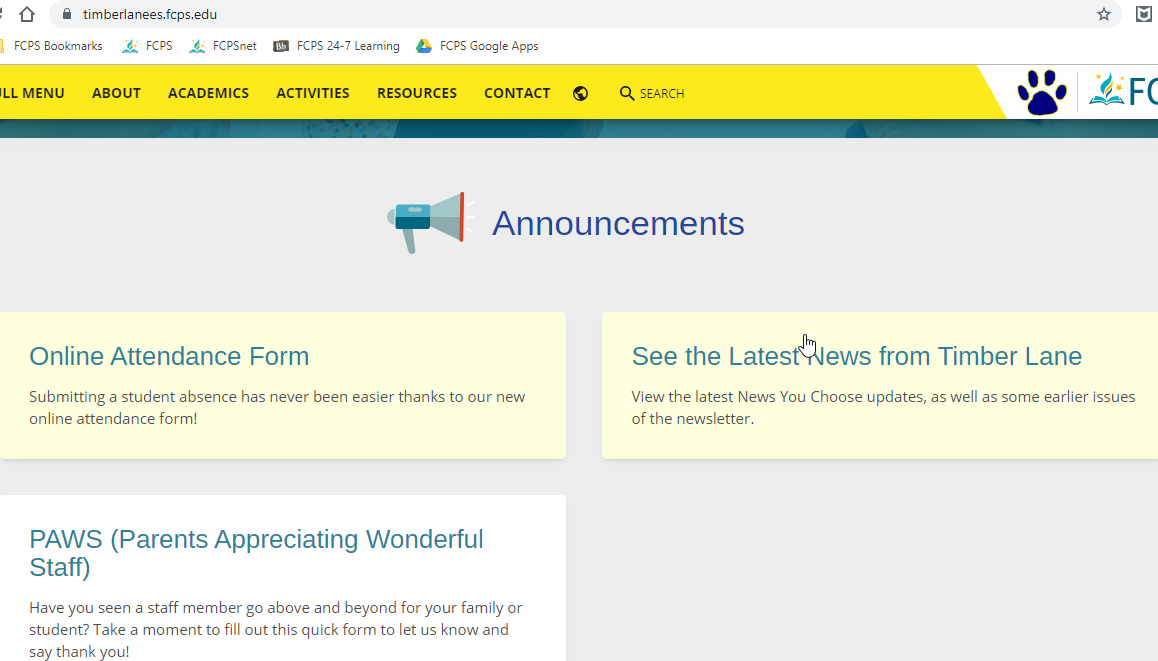Viewport: 1158px width, 661px height.
Task: Open the FCPS 24-7 Learning bookmark
Action: (x=337, y=46)
